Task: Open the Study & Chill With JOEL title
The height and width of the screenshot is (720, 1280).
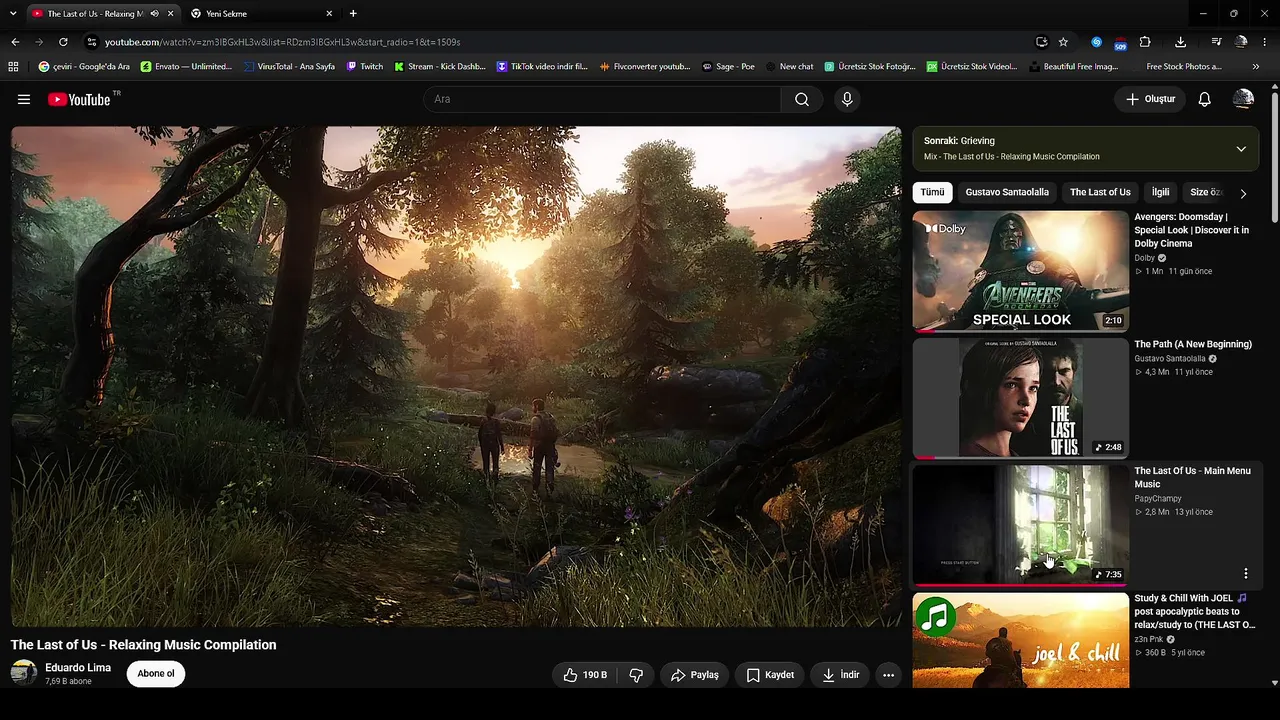Action: pos(1194,611)
